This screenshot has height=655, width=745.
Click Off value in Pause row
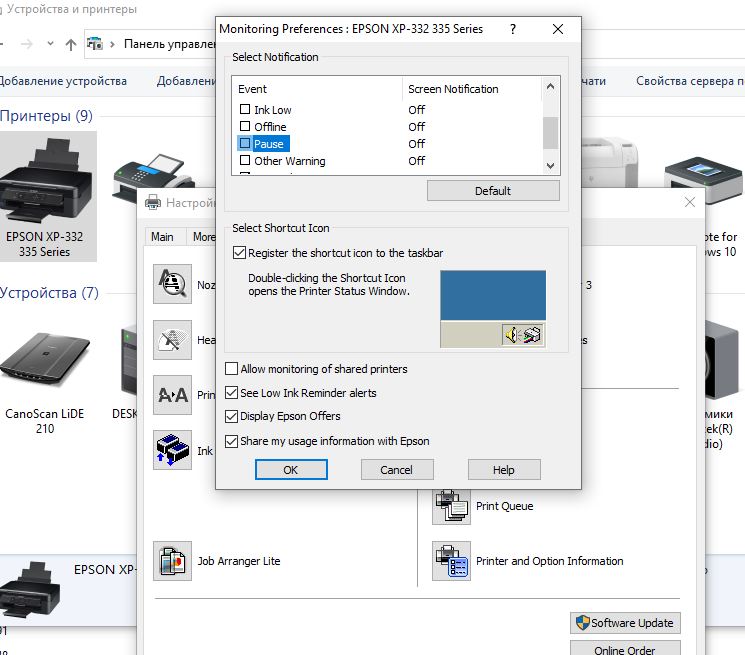click(x=416, y=143)
